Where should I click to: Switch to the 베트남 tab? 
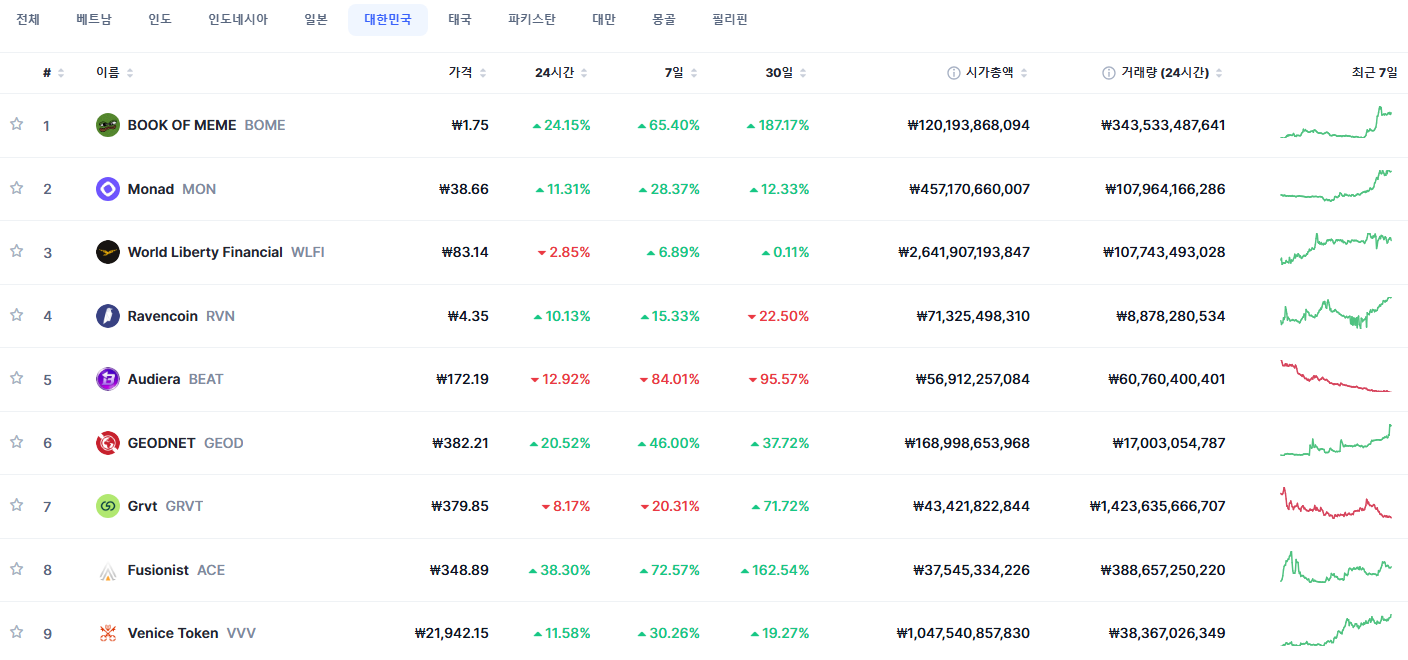coord(94,20)
